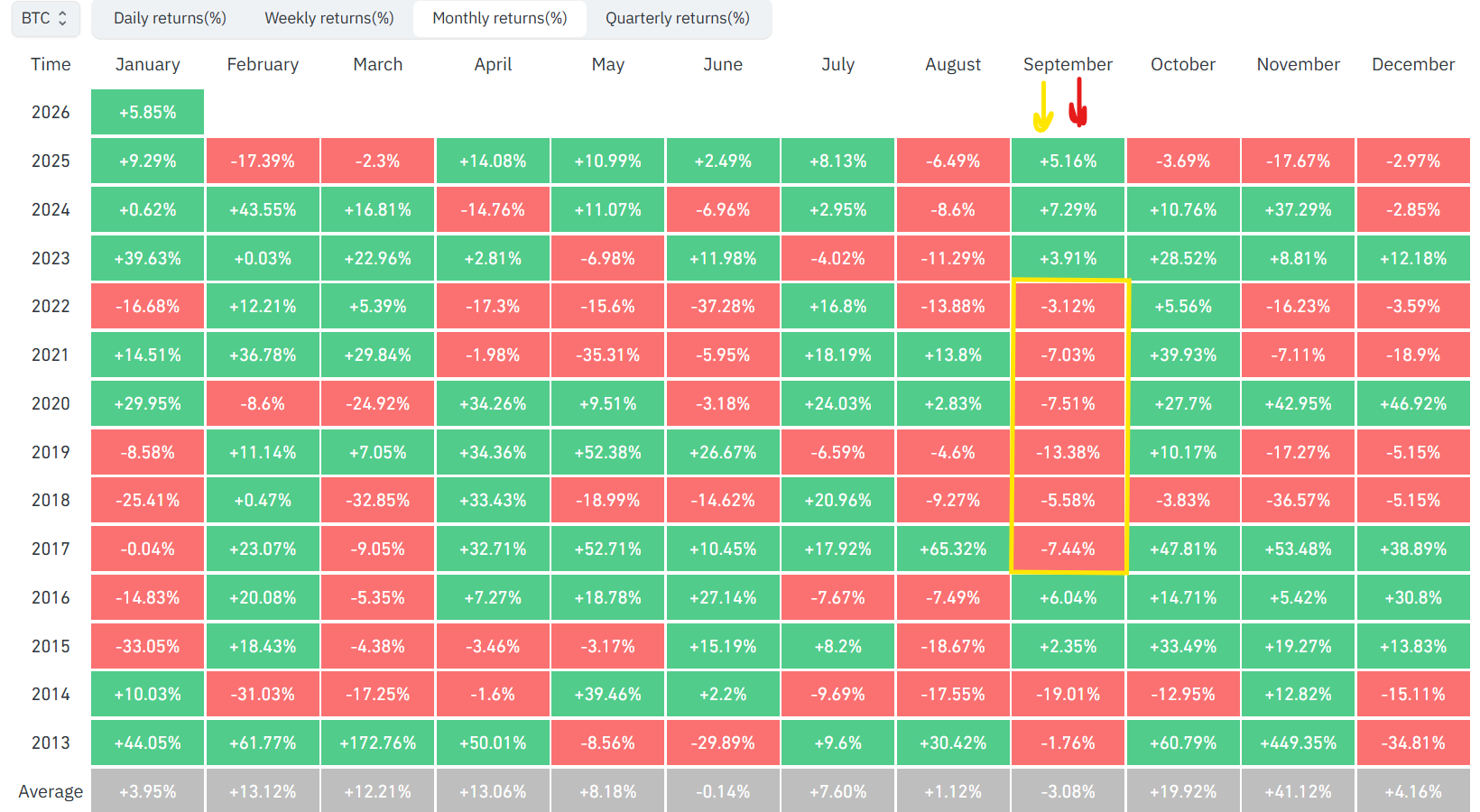Select the Monthly returns(%) tab
The image size is (1480, 812).
[x=500, y=18]
